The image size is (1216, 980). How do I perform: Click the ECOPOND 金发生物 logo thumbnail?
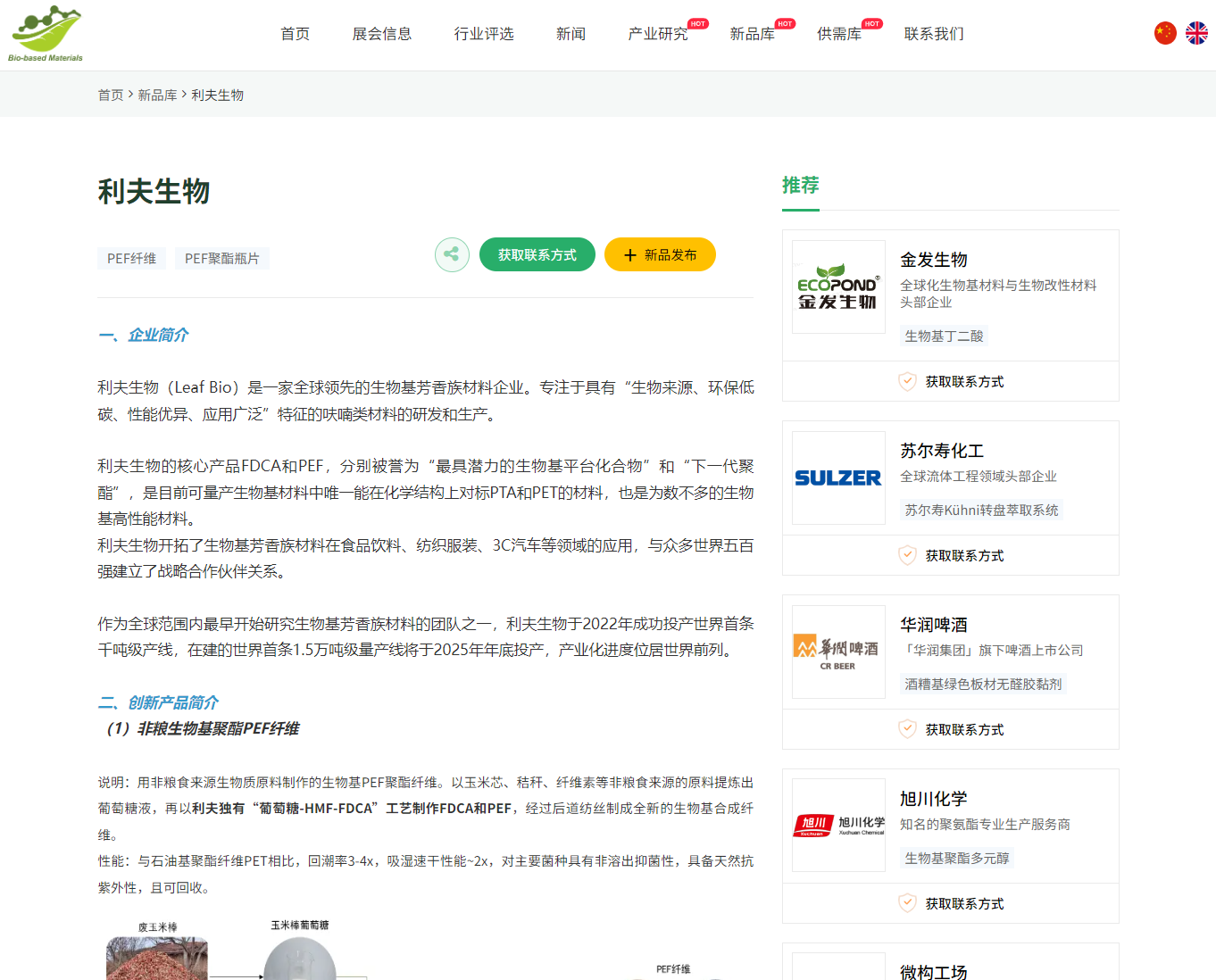[837, 286]
